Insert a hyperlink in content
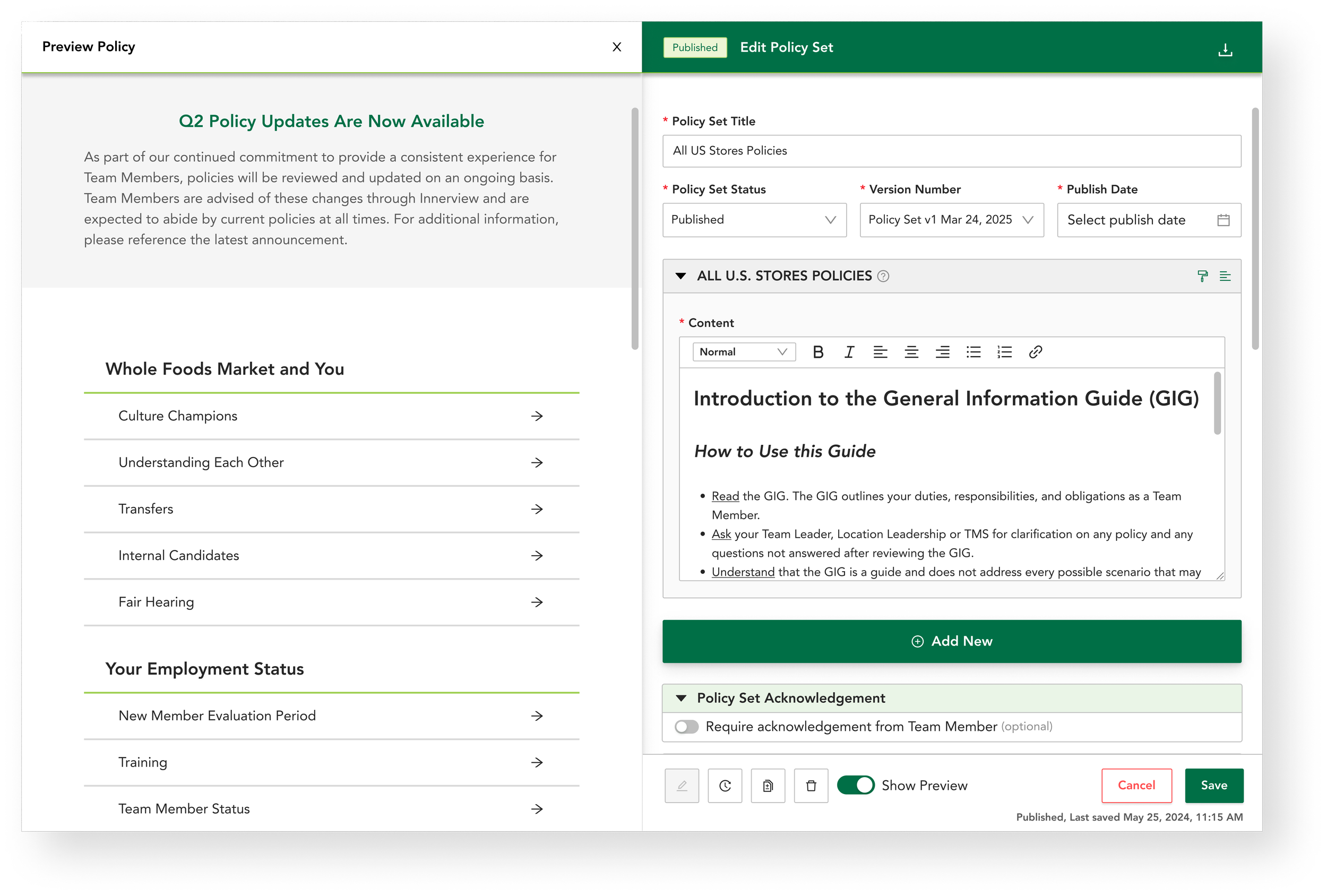Image resolution: width=1327 pixels, height=896 pixels. coord(1035,352)
